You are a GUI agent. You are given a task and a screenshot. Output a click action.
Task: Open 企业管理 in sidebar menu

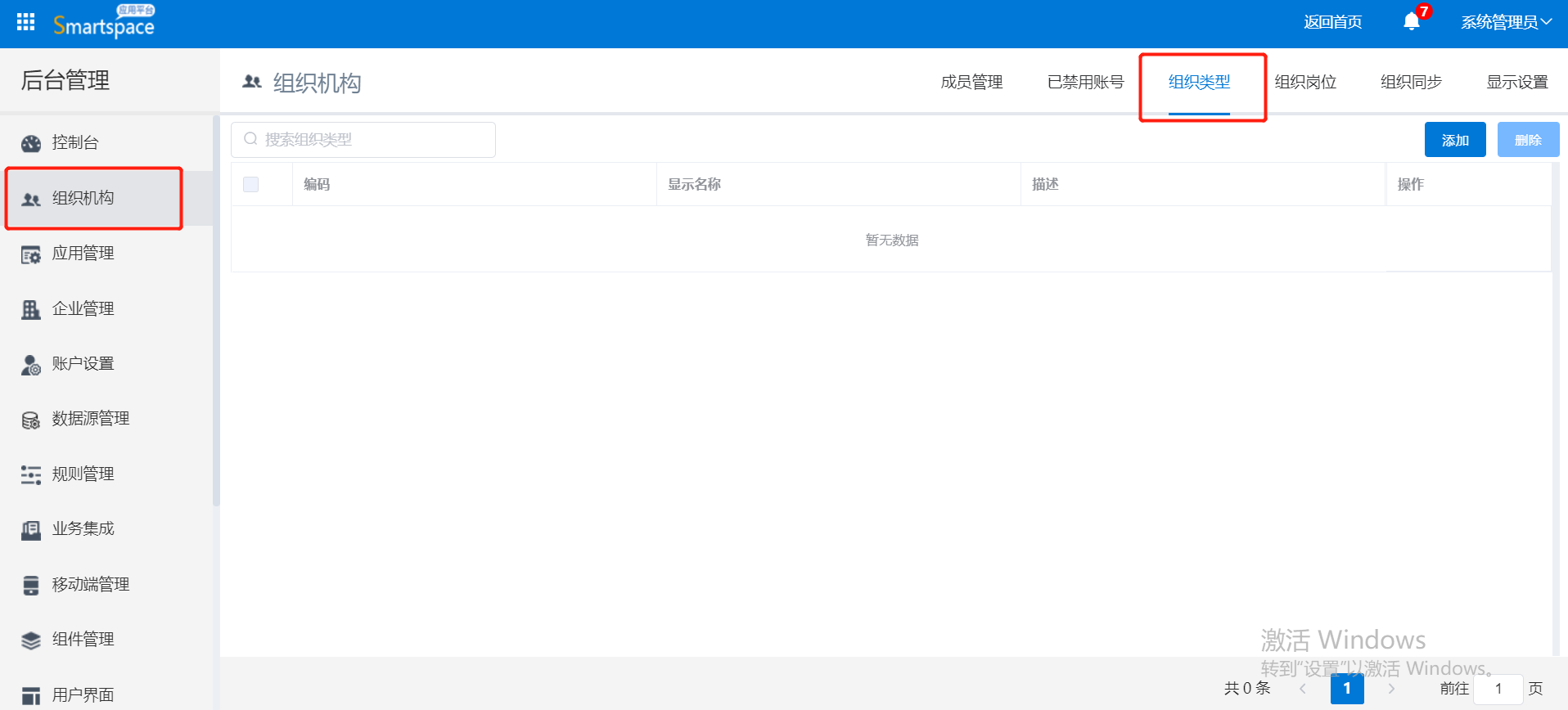point(83,308)
